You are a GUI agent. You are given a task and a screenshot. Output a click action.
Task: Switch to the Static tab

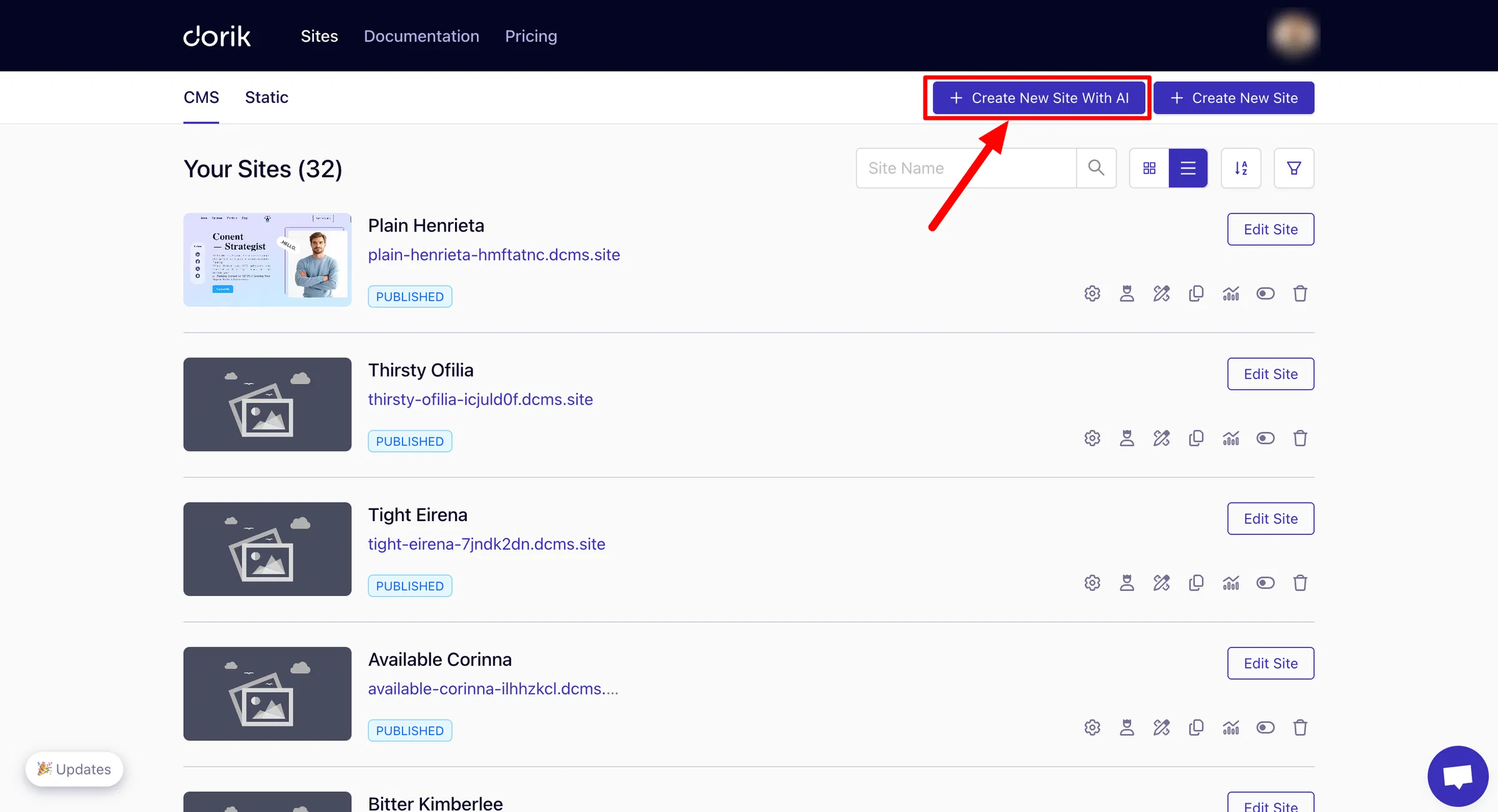click(x=267, y=97)
